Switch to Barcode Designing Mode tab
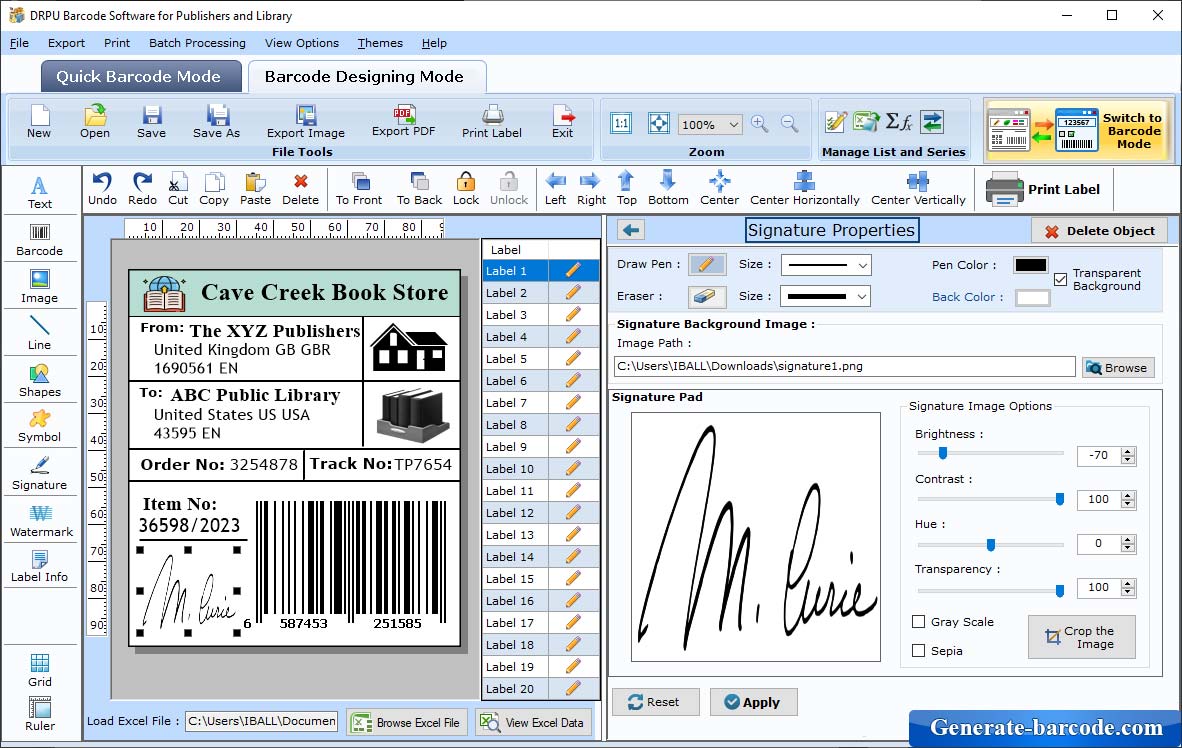The width and height of the screenshot is (1182, 748). pos(365,77)
